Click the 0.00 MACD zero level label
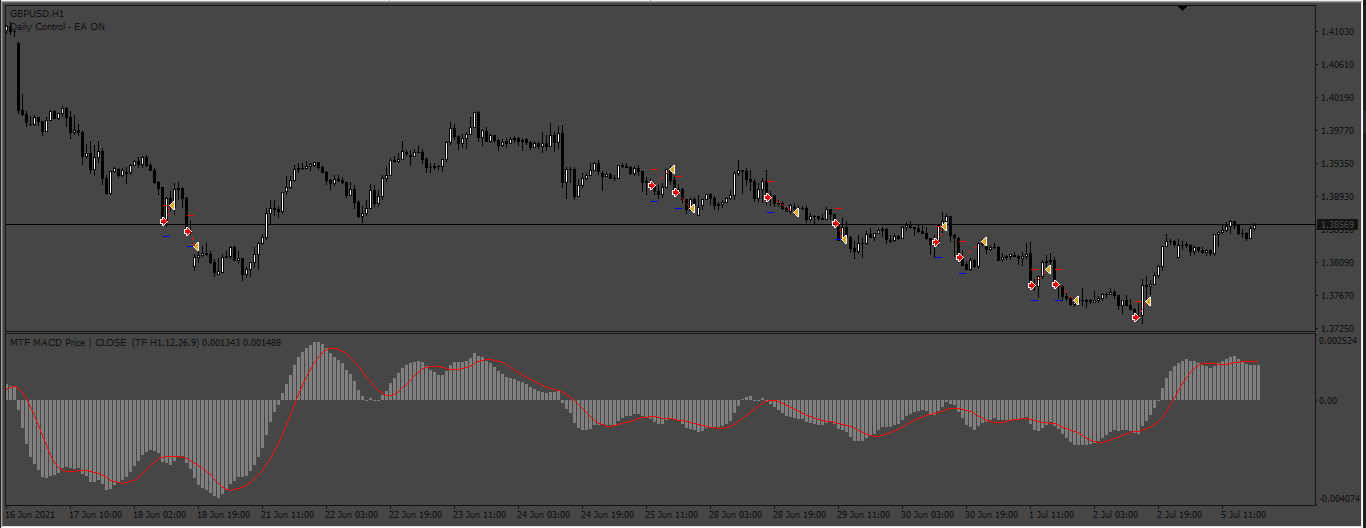1366x528 pixels. (x=1329, y=400)
